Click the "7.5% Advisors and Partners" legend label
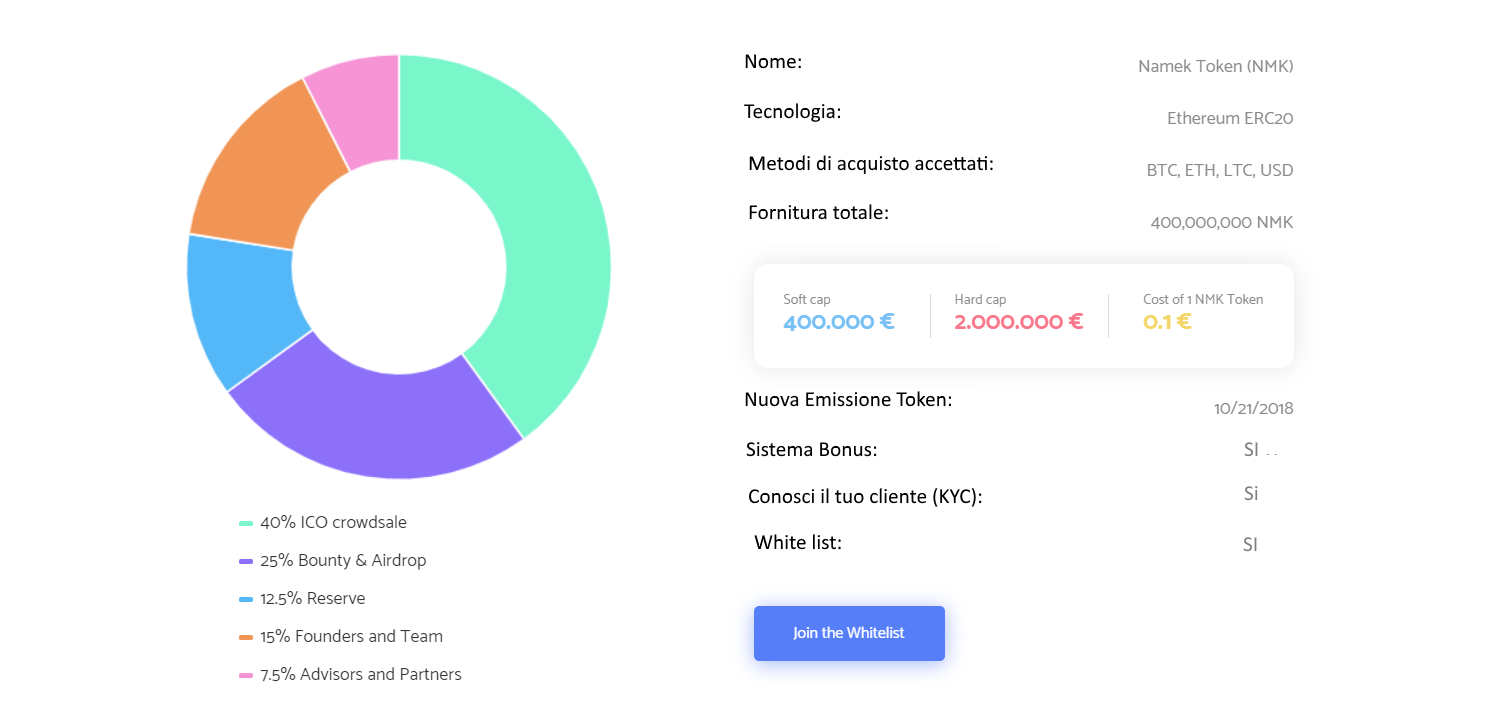Screen dimensions: 1488x704 [x=361, y=675]
